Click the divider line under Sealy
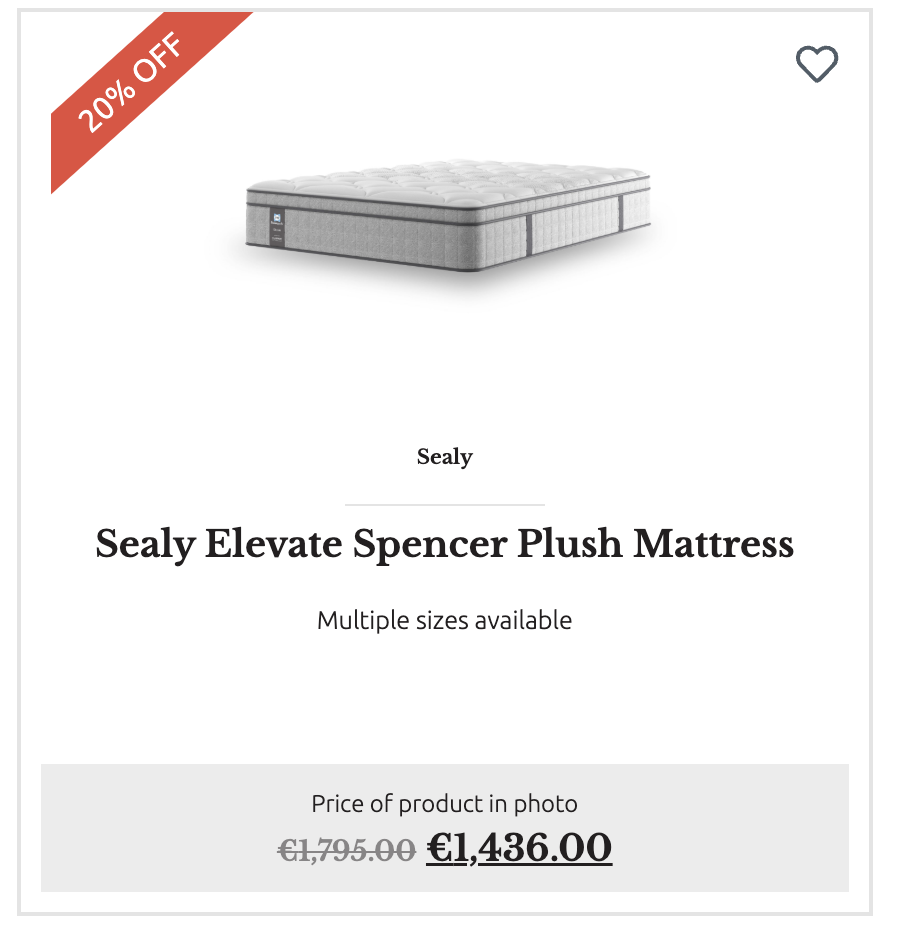This screenshot has width=898, height=930. 445,505
